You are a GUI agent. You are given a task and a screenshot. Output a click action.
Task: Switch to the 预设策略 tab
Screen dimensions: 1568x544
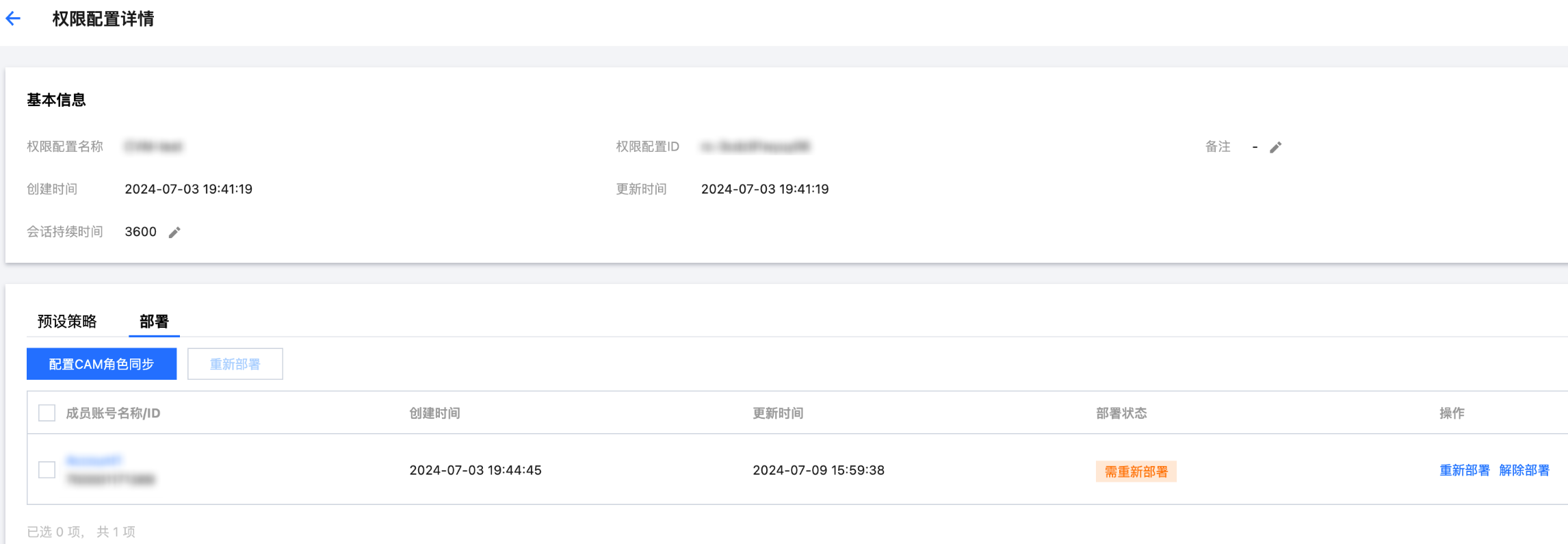coord(67,321)
